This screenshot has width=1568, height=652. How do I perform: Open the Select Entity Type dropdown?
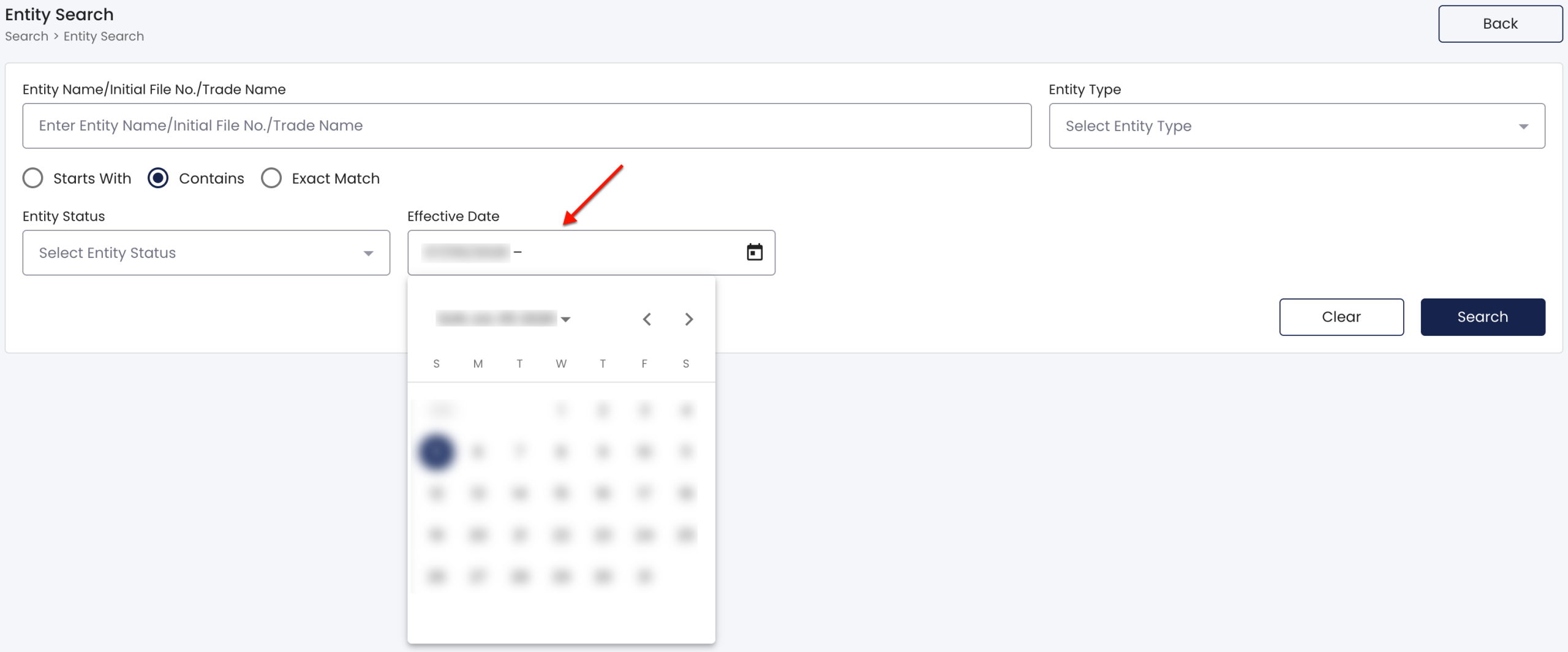point(1297,126)
